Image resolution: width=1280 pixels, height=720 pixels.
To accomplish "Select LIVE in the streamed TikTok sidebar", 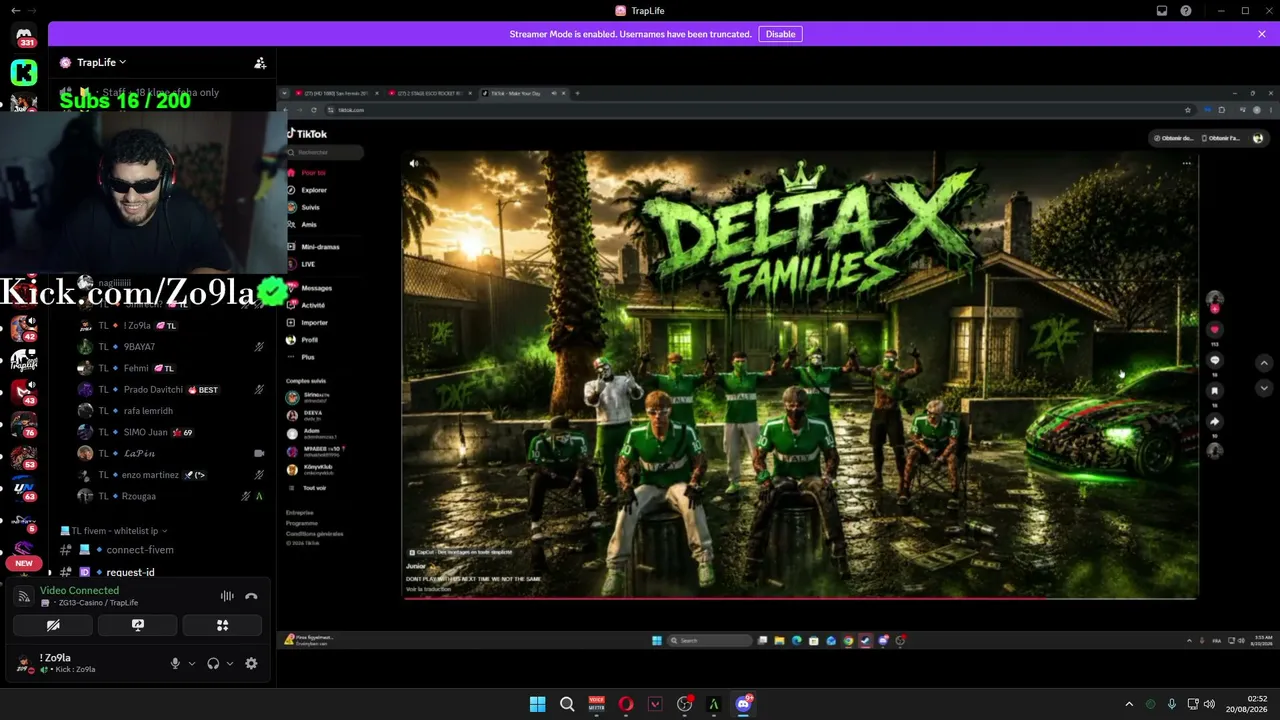I will point(301,264).
